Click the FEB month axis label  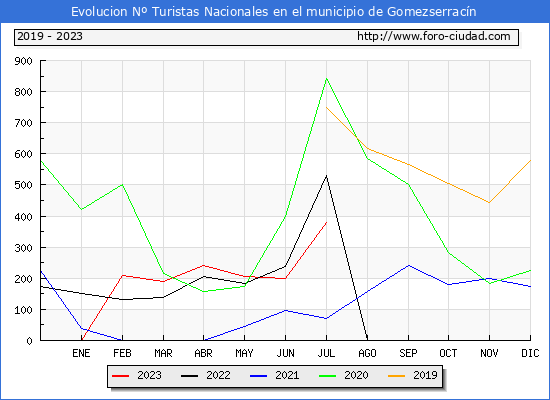[122, 353]
